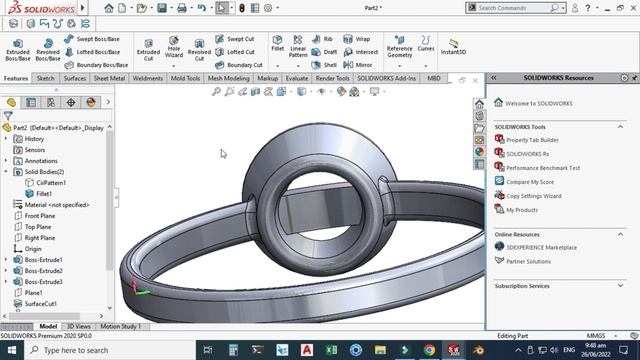The width and height of the screenshot is (640, 360).
Task: Open Performance Benchmark Test link
Action: pyautogui.click(x=543, y=168)
